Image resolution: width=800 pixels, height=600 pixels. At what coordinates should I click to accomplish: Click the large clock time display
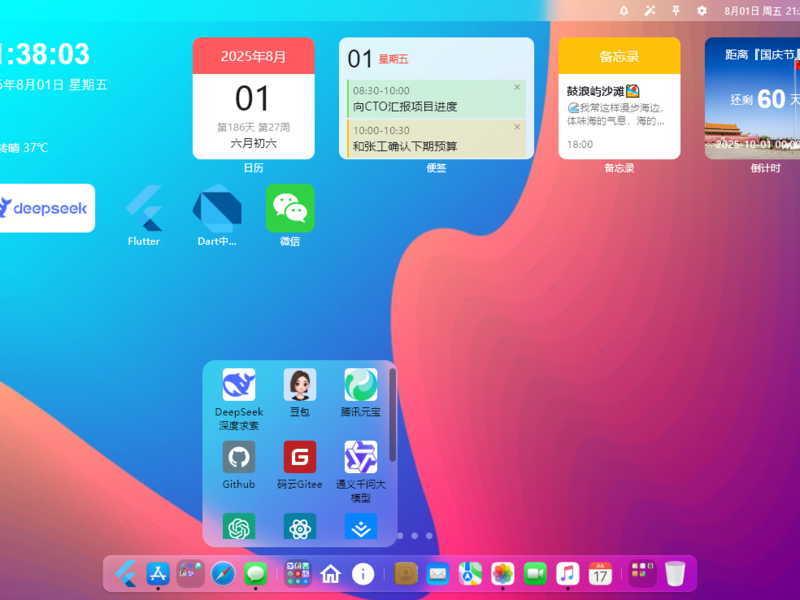(x=45, y=54)
